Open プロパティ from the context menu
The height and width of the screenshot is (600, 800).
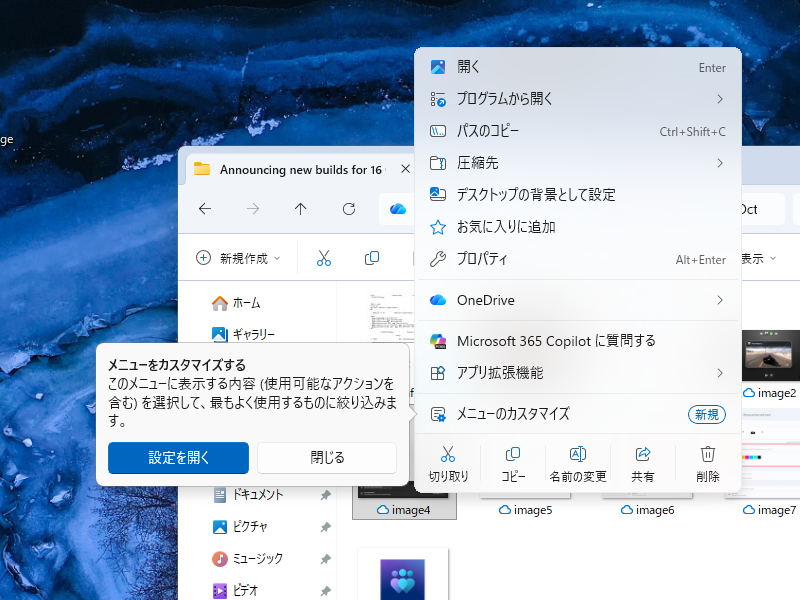(x=578, y=259)
